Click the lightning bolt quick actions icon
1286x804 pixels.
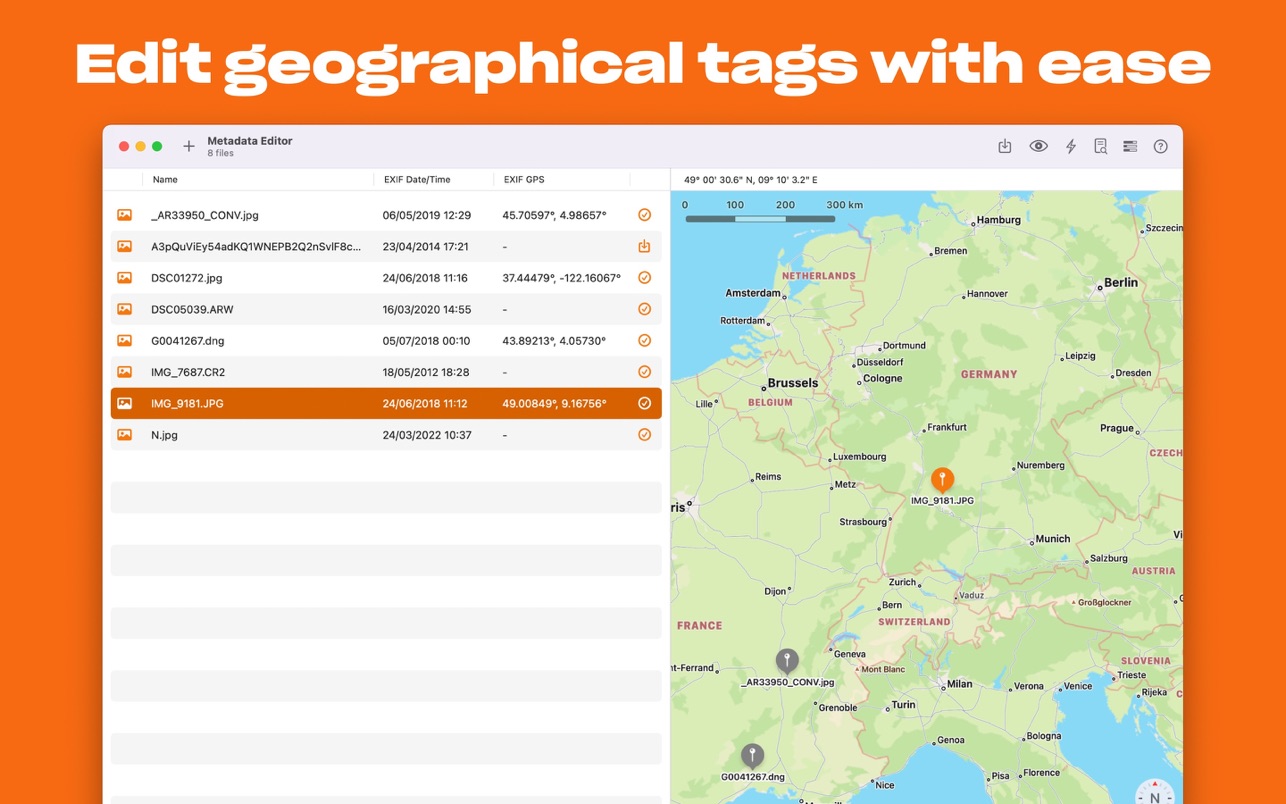[1070, 147]
